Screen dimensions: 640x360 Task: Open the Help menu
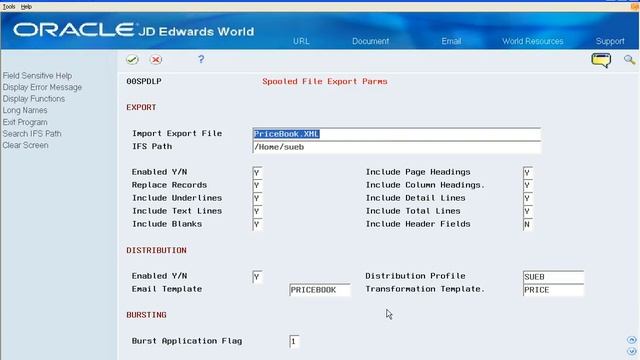tap(26, 7)
